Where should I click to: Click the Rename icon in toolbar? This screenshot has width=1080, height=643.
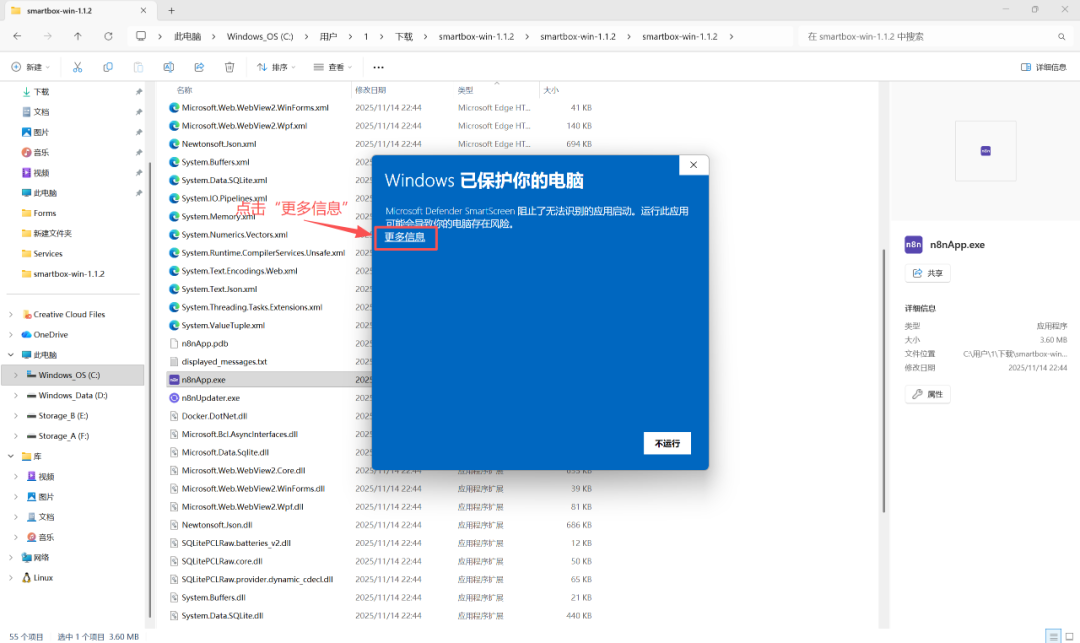[169, 67]
